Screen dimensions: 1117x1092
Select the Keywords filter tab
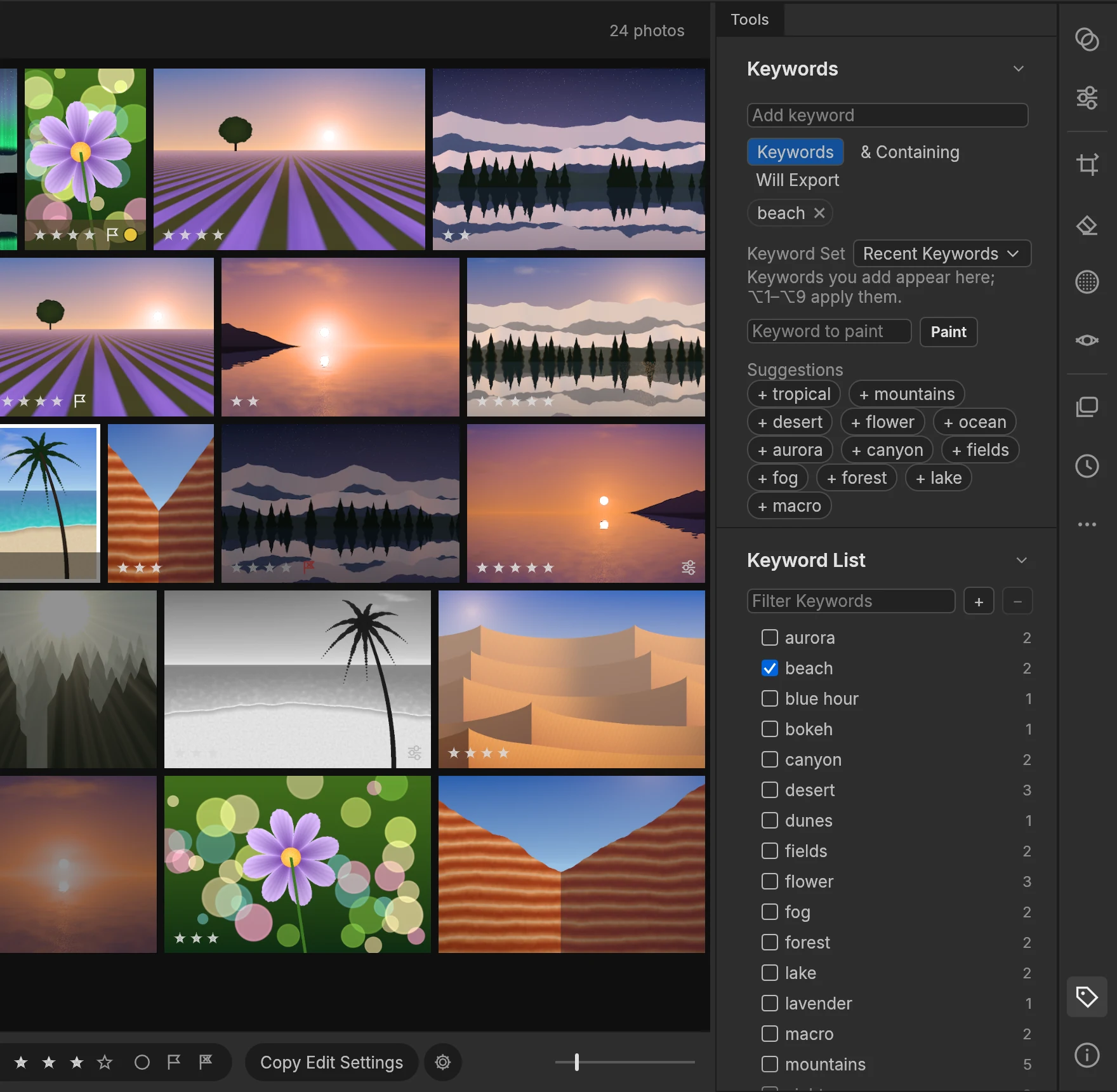pyautogui.click(x=795, y=152)
